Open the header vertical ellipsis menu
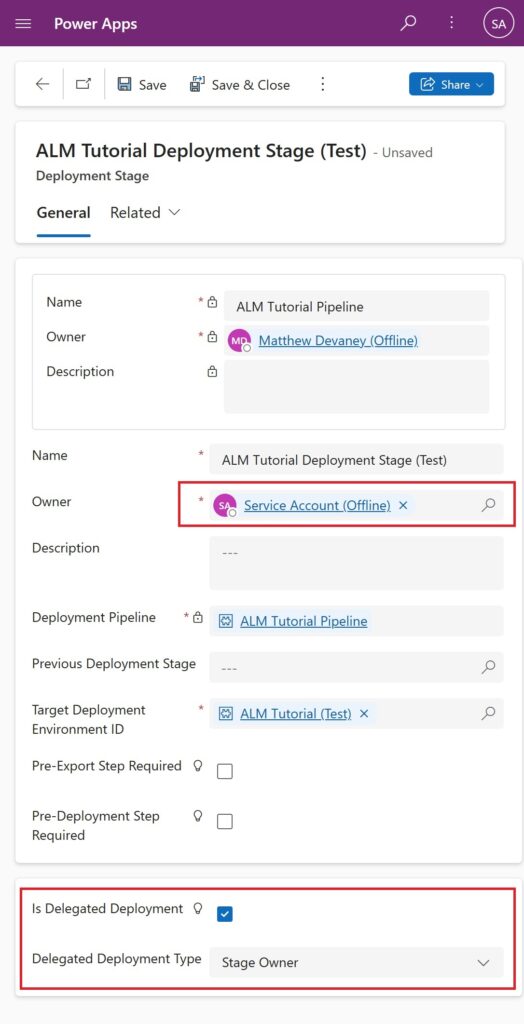524x1024 pixels. [x=451, y=24]
